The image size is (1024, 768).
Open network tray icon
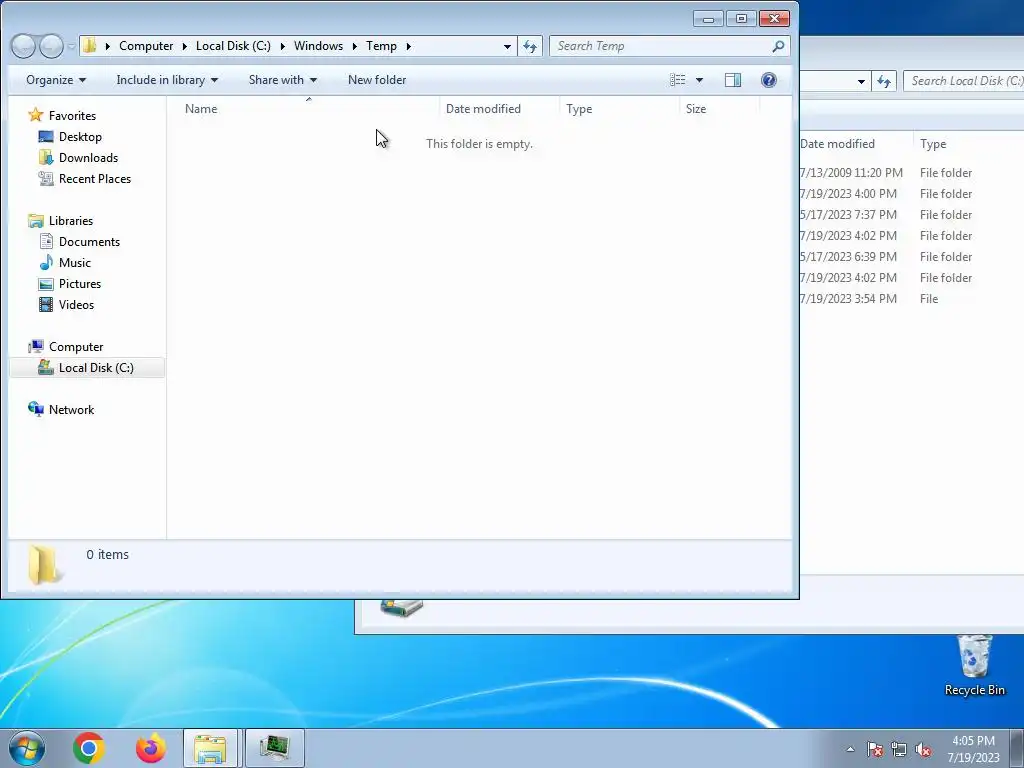tap(899, 749)
